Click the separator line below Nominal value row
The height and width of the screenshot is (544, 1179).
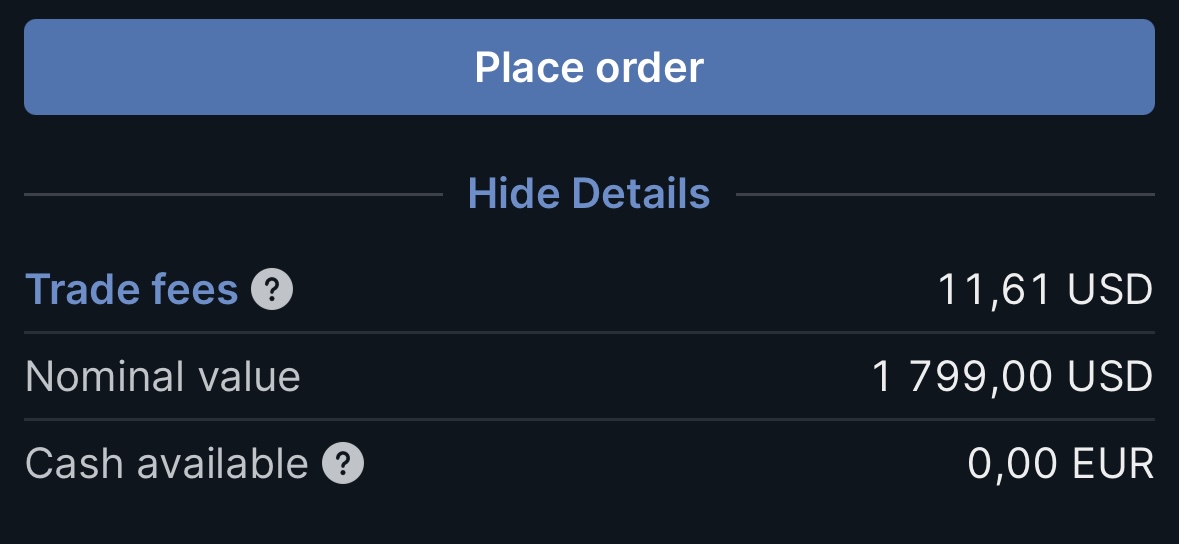[x=589, y=419]
